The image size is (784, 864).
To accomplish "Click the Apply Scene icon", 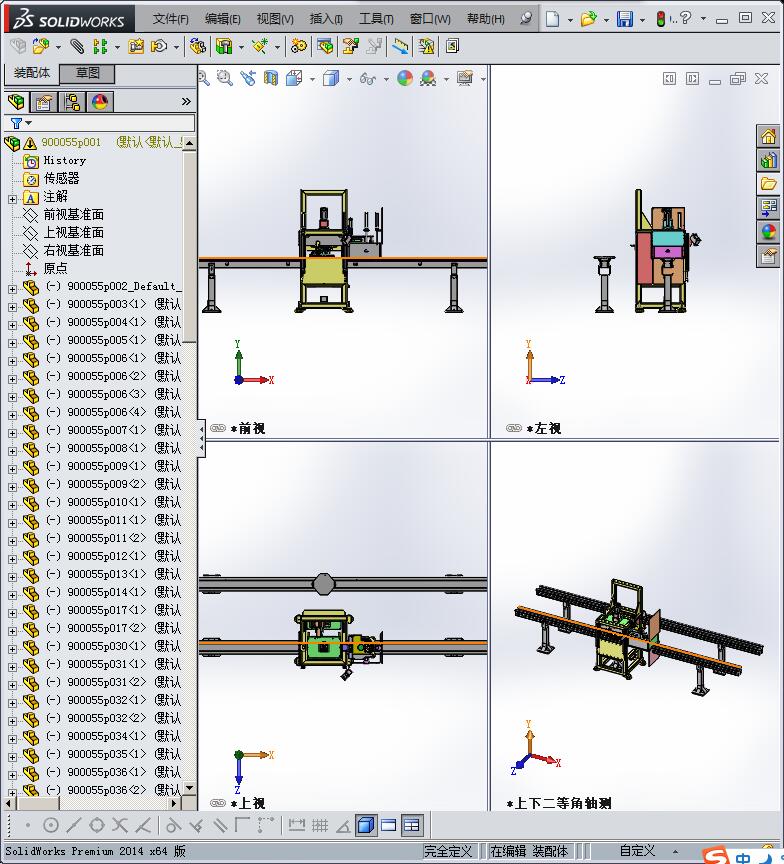I will click(429, 78).
